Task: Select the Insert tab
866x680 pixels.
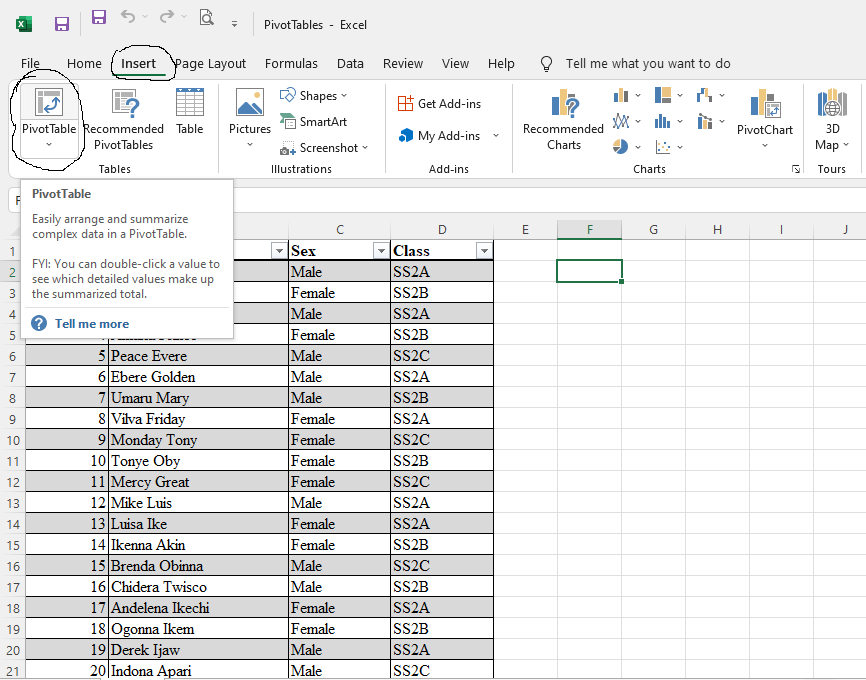Action: [139, 64]
